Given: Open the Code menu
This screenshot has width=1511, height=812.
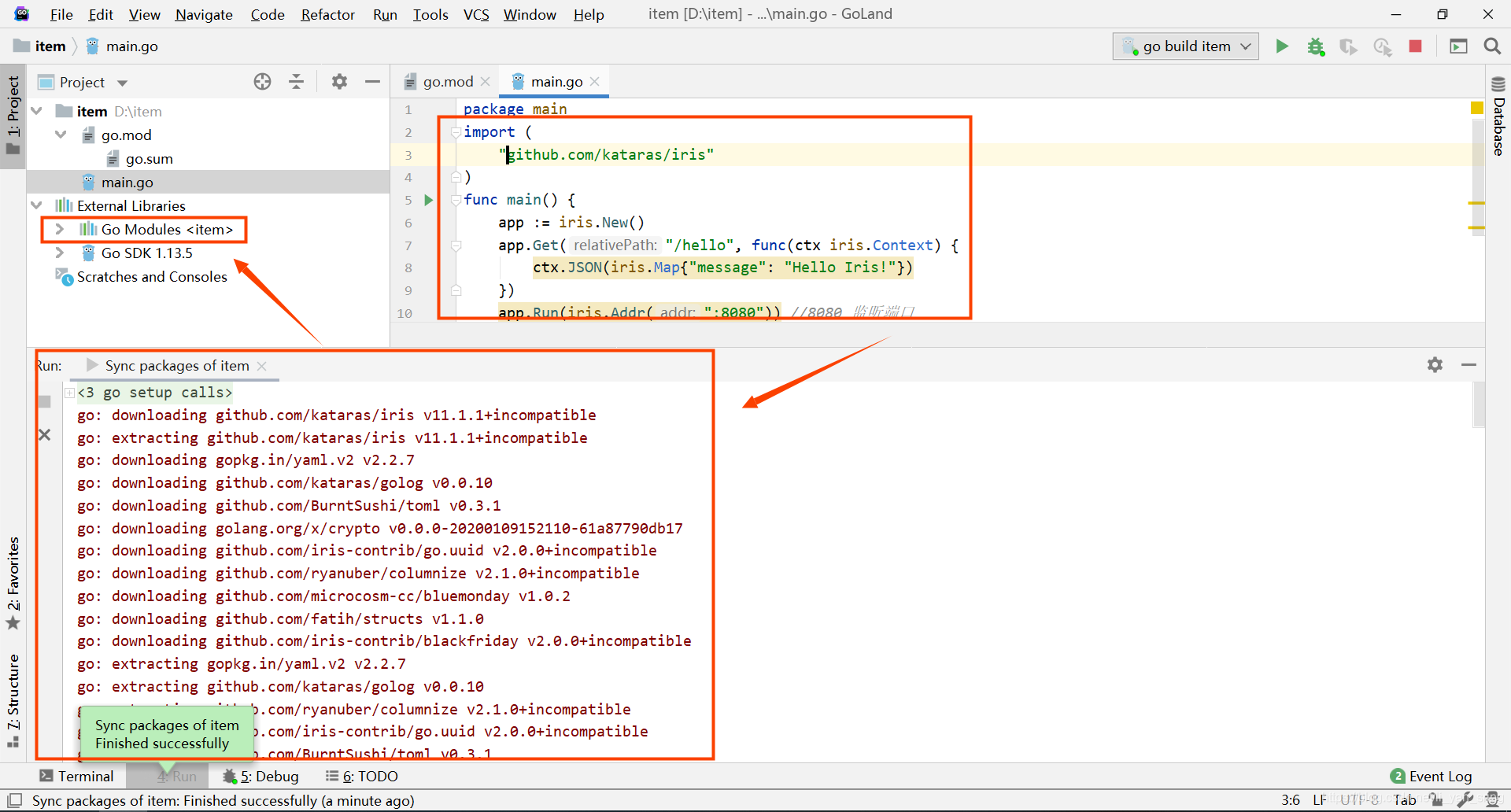Looking at the screenshot, I should tap(268, 14).
